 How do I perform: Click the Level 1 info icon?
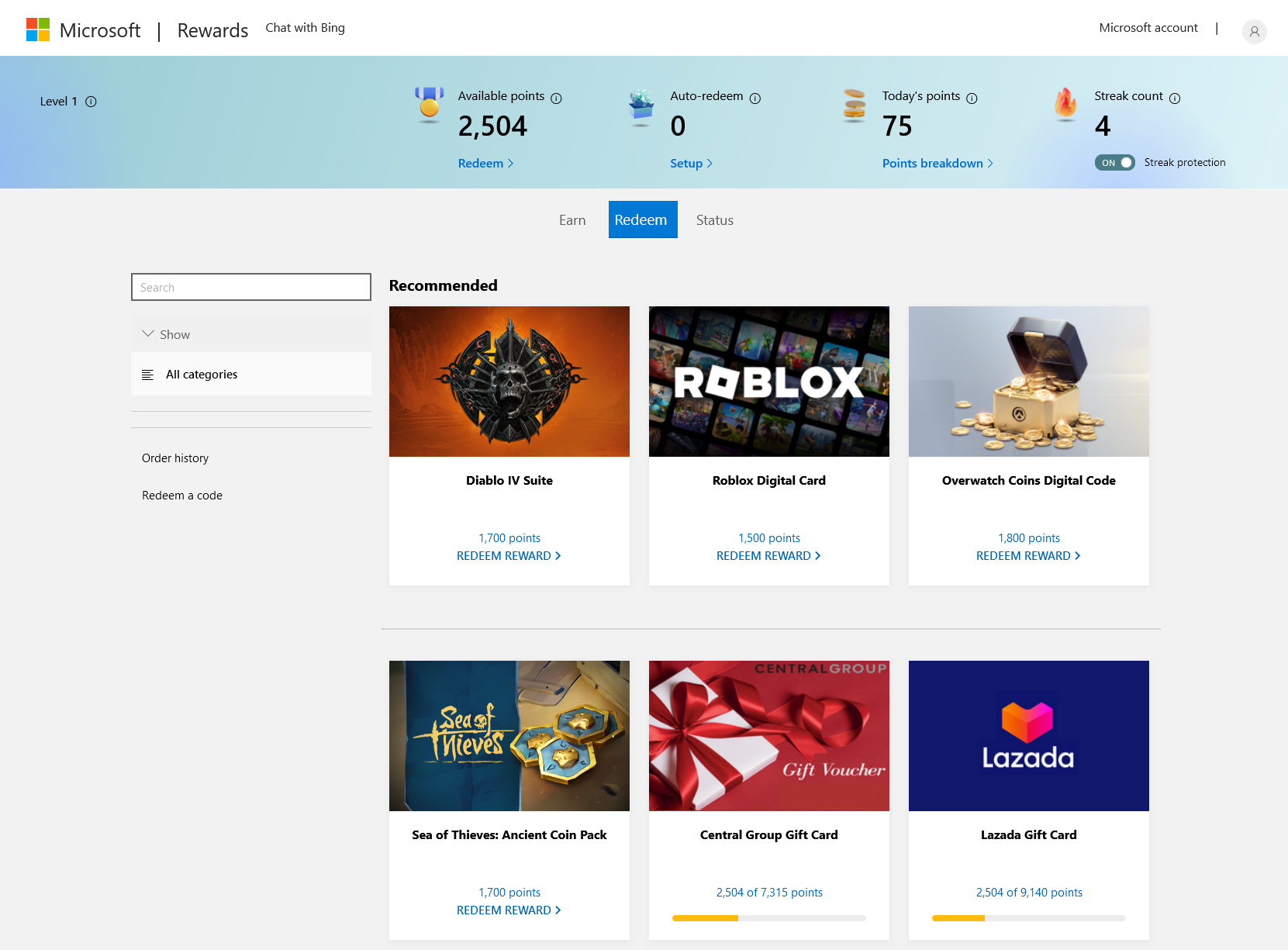click(91, 102)
